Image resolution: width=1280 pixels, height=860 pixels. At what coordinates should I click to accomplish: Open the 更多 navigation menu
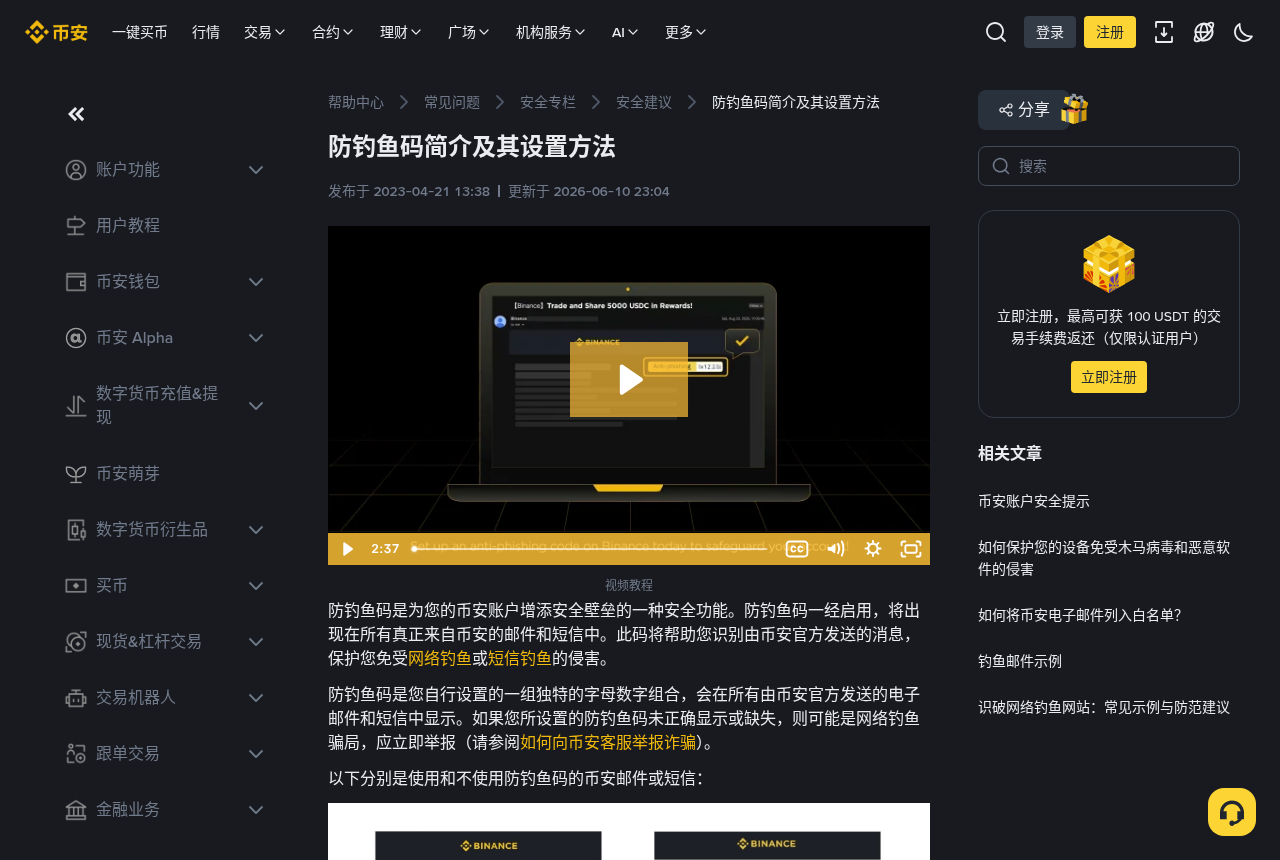click(686, 32)
